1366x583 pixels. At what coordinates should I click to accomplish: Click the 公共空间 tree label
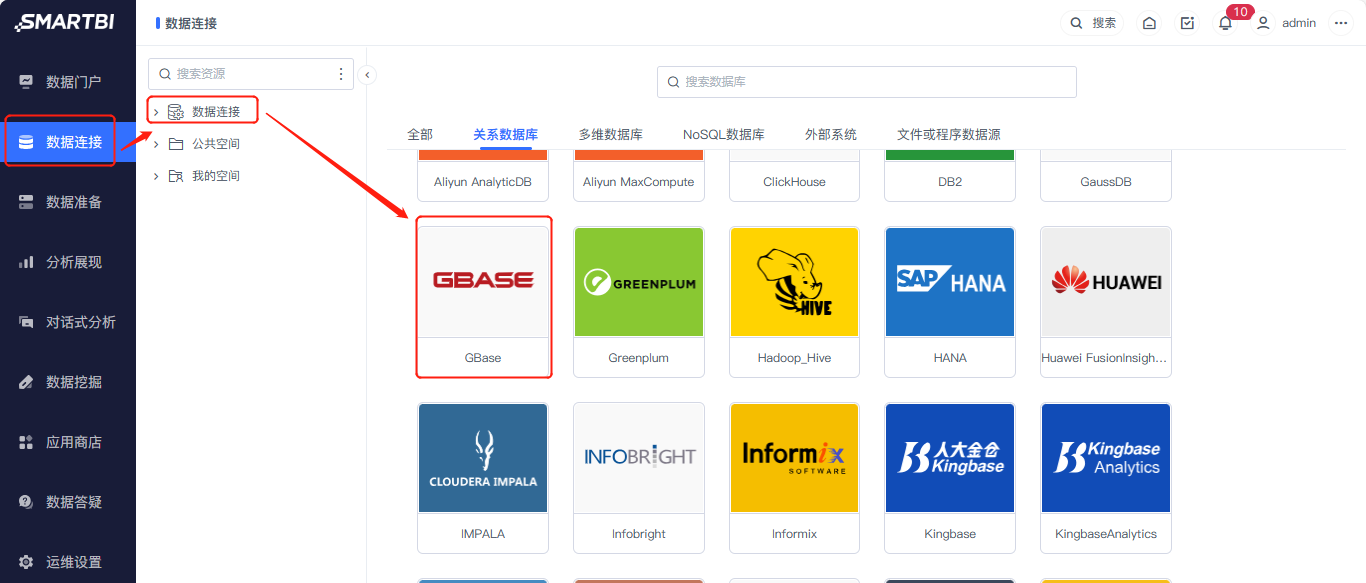coord(216,144)
